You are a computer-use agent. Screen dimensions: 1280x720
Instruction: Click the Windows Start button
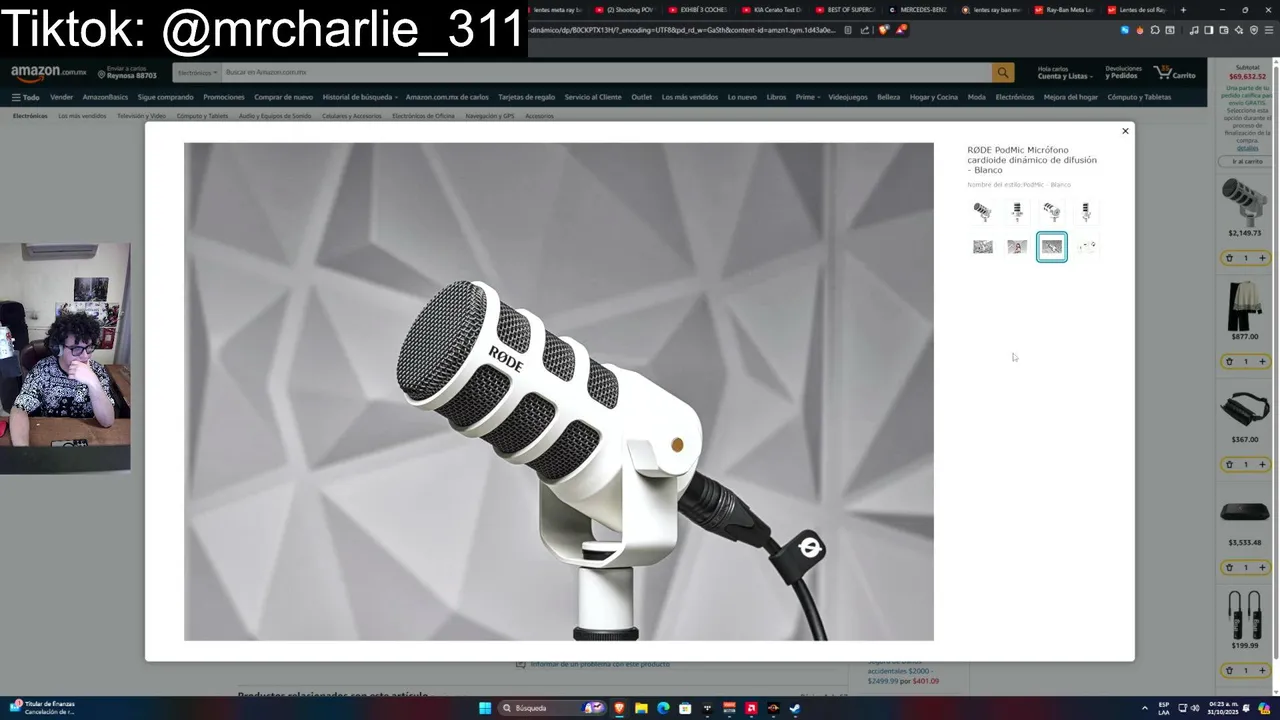pyautogui.click(x=485, y=708)
